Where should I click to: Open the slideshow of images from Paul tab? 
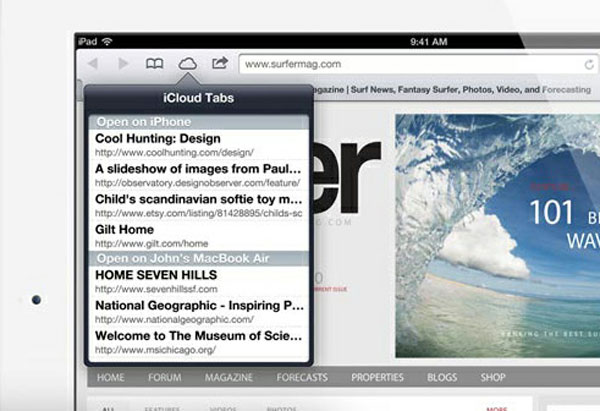click(199, 175)
